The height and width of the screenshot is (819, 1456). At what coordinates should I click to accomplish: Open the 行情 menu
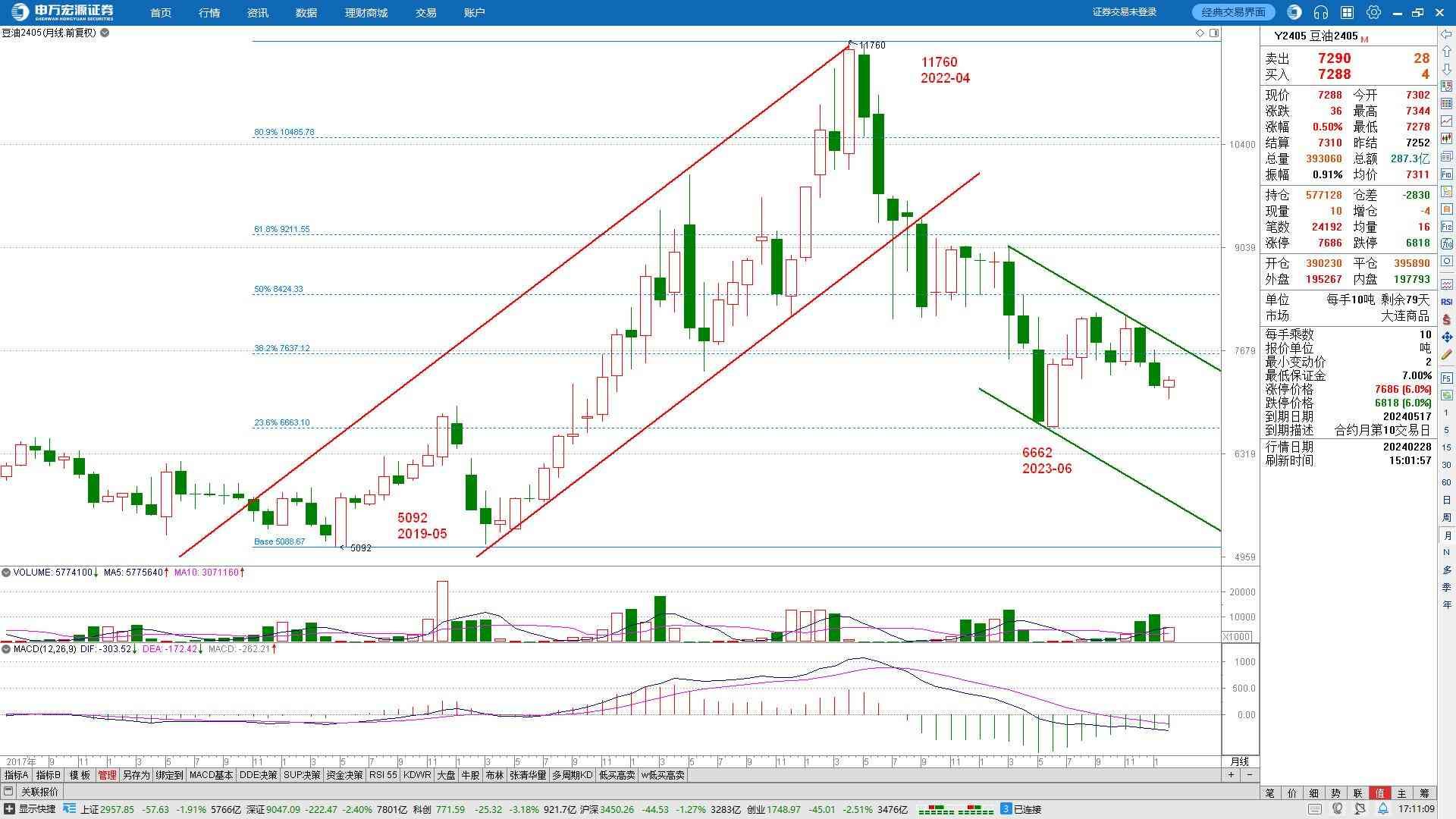click(x=209, y=13)
